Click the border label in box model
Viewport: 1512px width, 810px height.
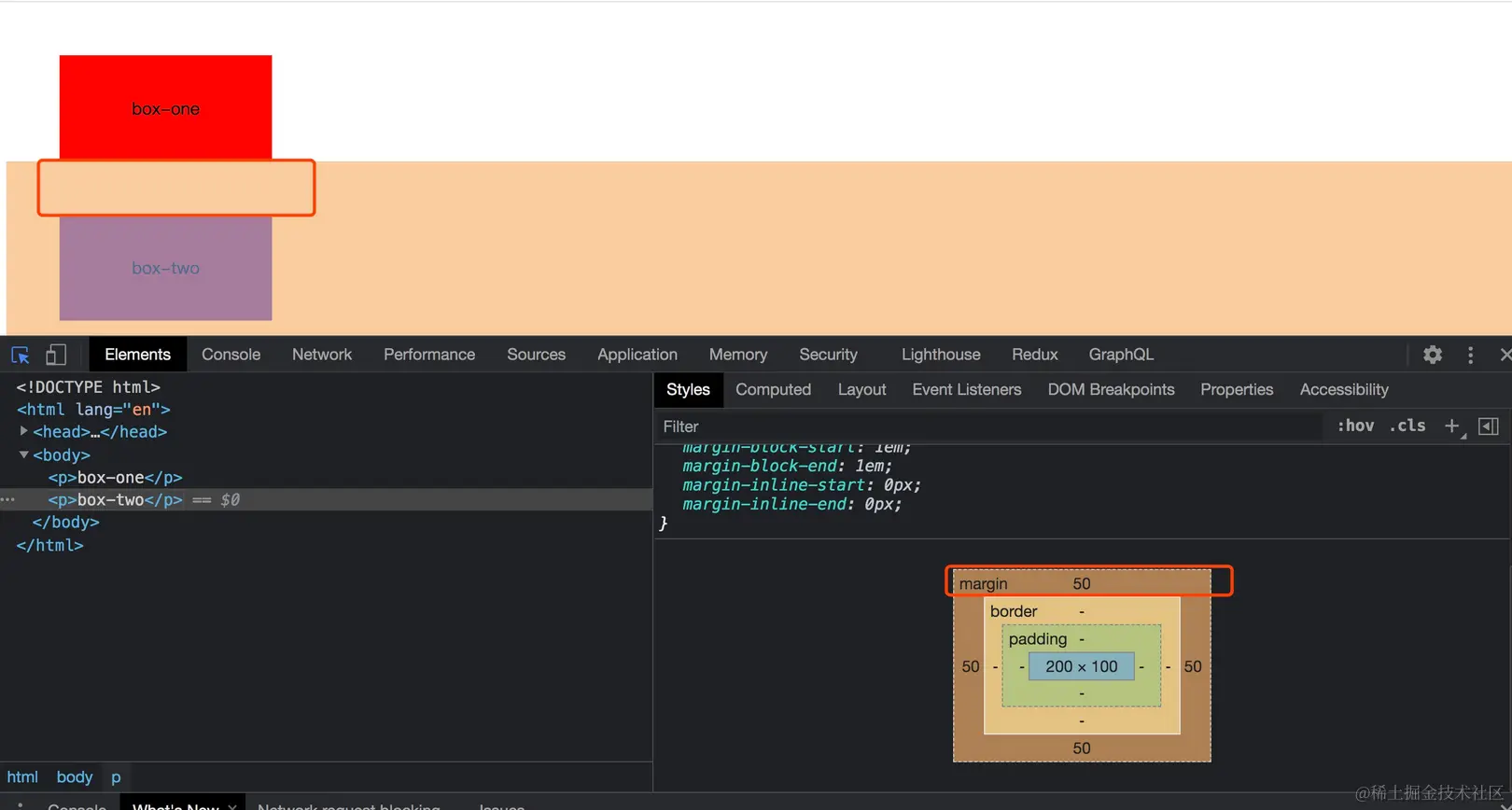click(1014, 611)
